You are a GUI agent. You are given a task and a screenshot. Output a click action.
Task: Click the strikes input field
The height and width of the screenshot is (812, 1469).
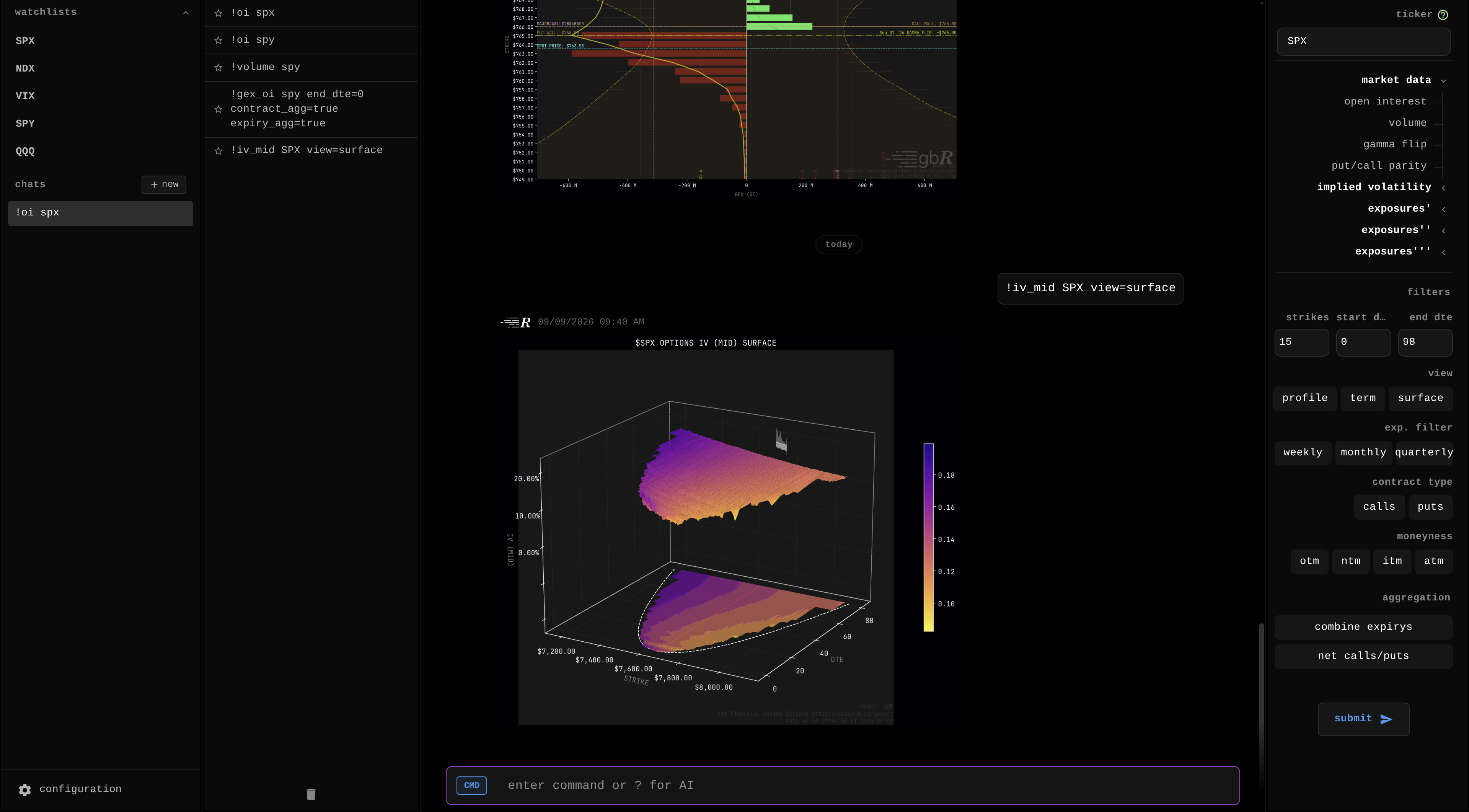tap(1301, 342)
